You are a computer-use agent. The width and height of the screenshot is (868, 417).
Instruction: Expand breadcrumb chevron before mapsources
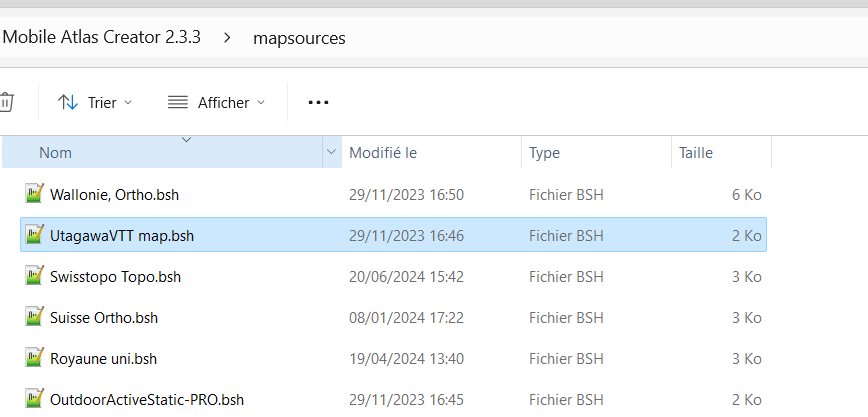[x=227, y=38]
